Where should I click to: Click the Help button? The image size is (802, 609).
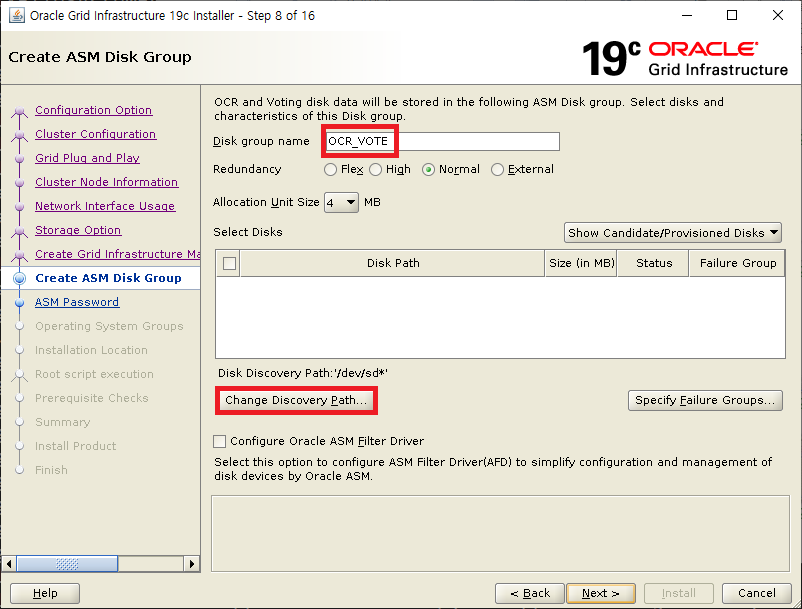[45, 593]
